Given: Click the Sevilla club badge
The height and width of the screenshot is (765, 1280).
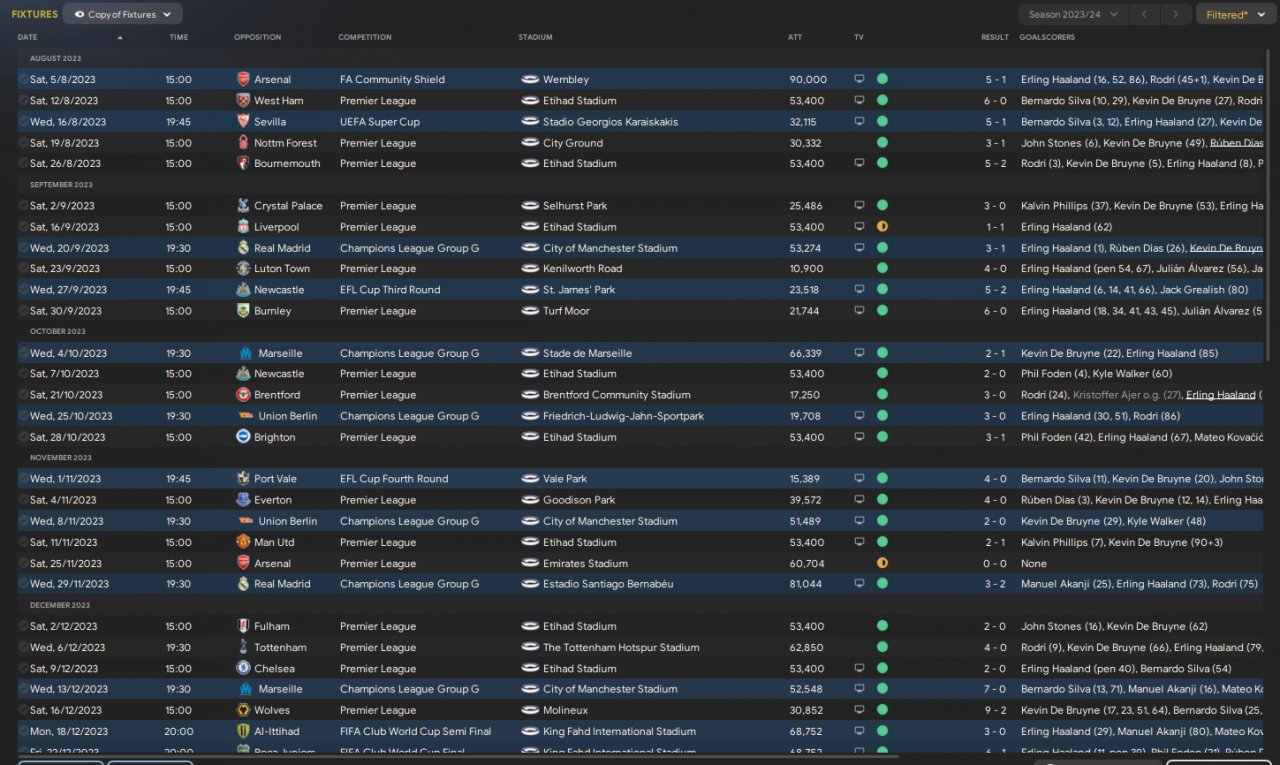Looking at the screenshot, I should click(243, 121).
